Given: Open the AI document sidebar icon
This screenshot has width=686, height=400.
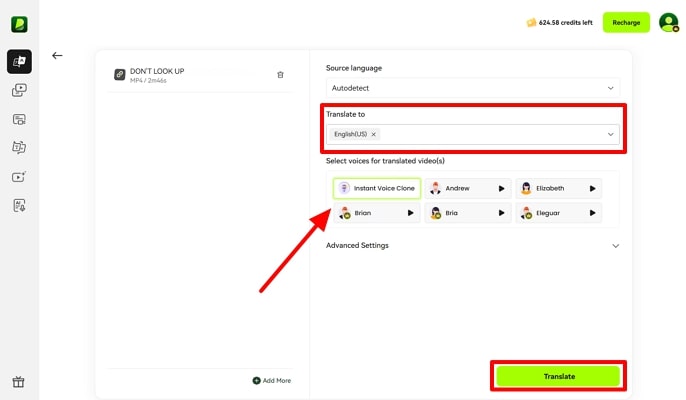Looking at the screenshot, I should [x=19, y=205].
